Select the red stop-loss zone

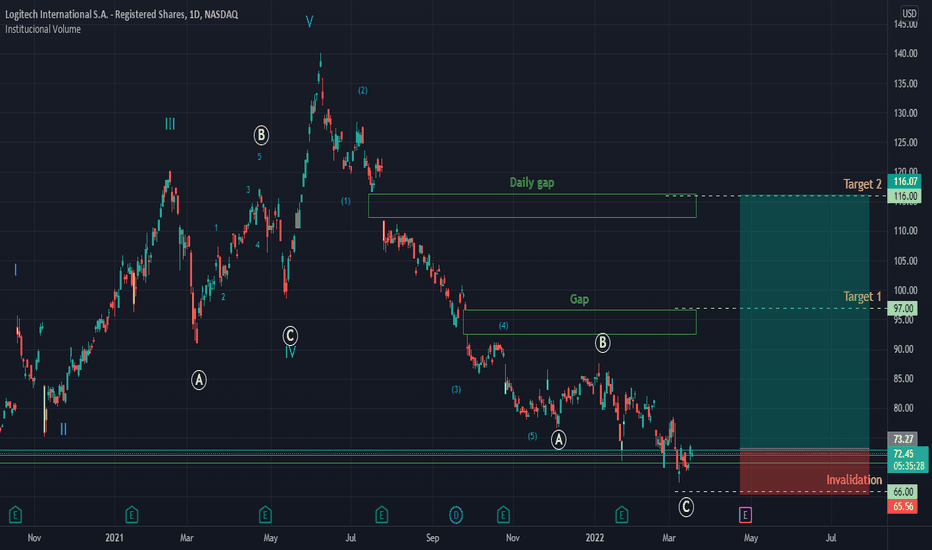[x=805, y=470]
